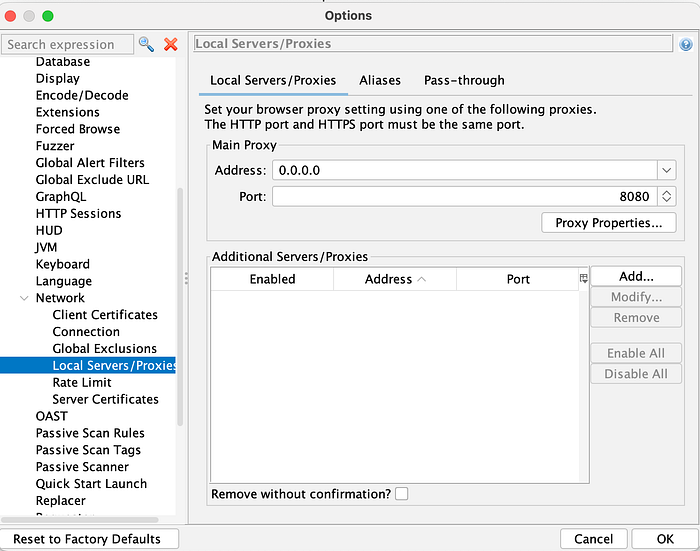Click the options tree vertical scrollbar
Viewport: 700px width, 551px height.
pos(180,307)
